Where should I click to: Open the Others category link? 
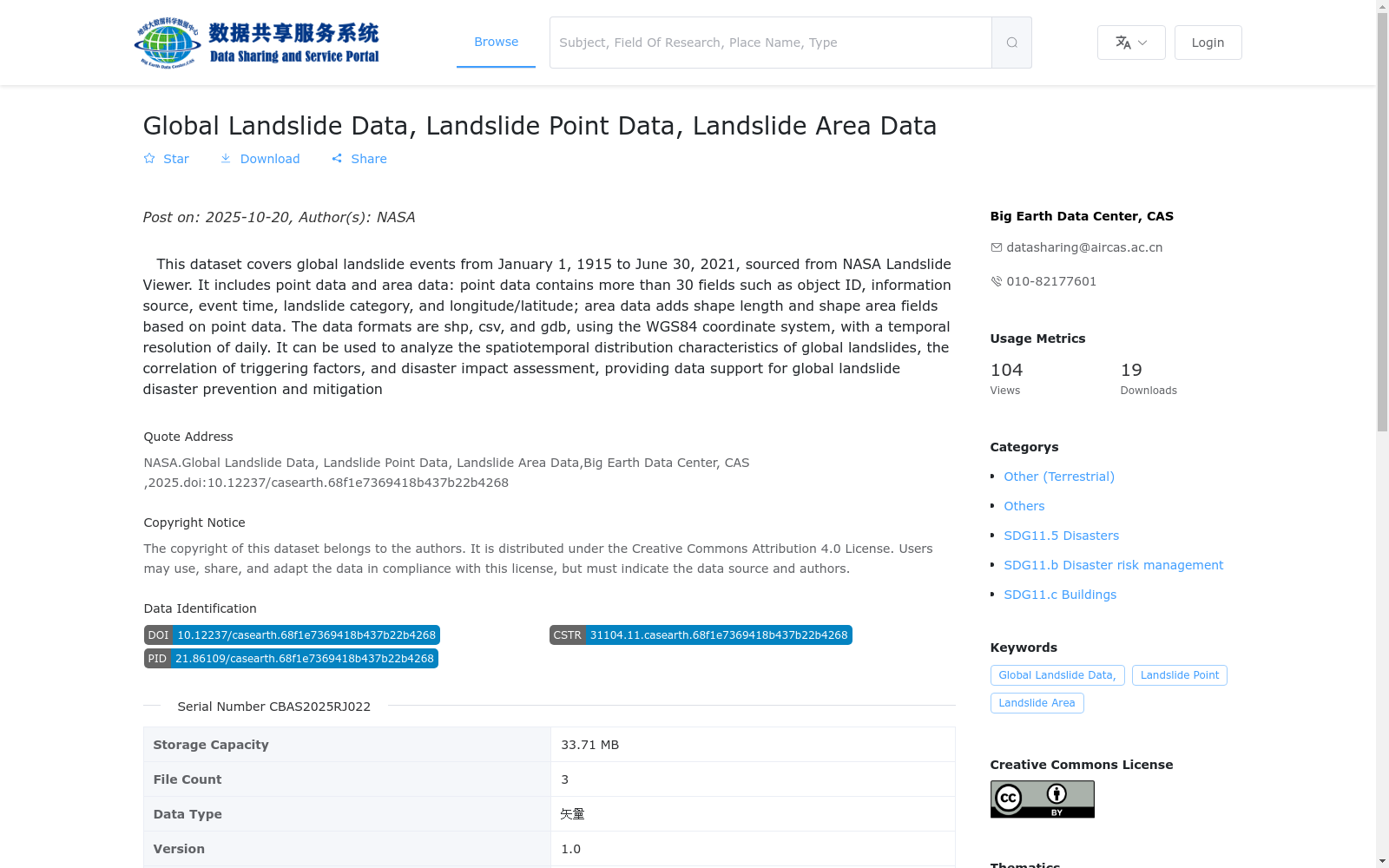(1024, 506)
